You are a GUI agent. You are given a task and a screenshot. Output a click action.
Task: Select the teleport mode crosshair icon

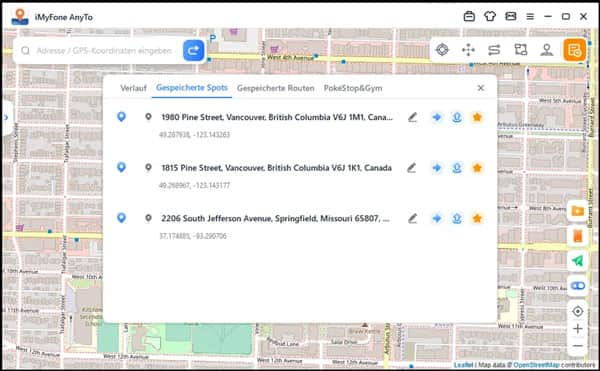click(x=442, y=50)
